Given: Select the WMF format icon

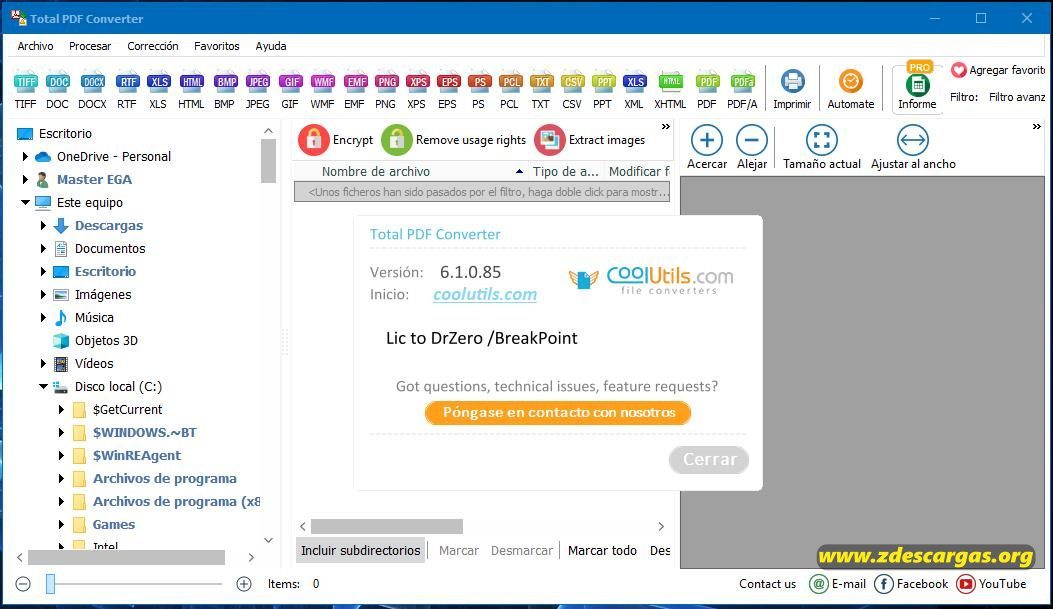Looking at the screenshot, I should click(x=323, y=89).
